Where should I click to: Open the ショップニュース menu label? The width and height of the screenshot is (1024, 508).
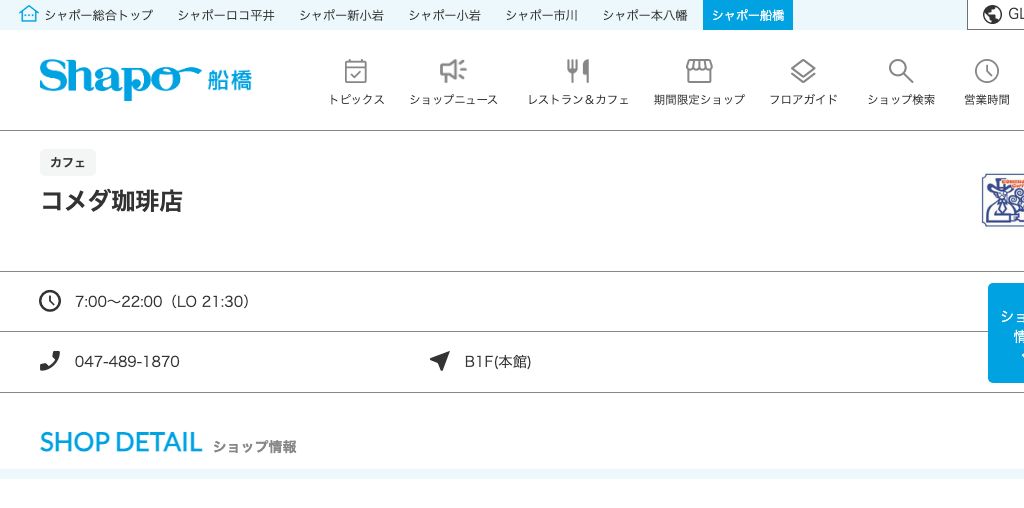coord(453,100)
